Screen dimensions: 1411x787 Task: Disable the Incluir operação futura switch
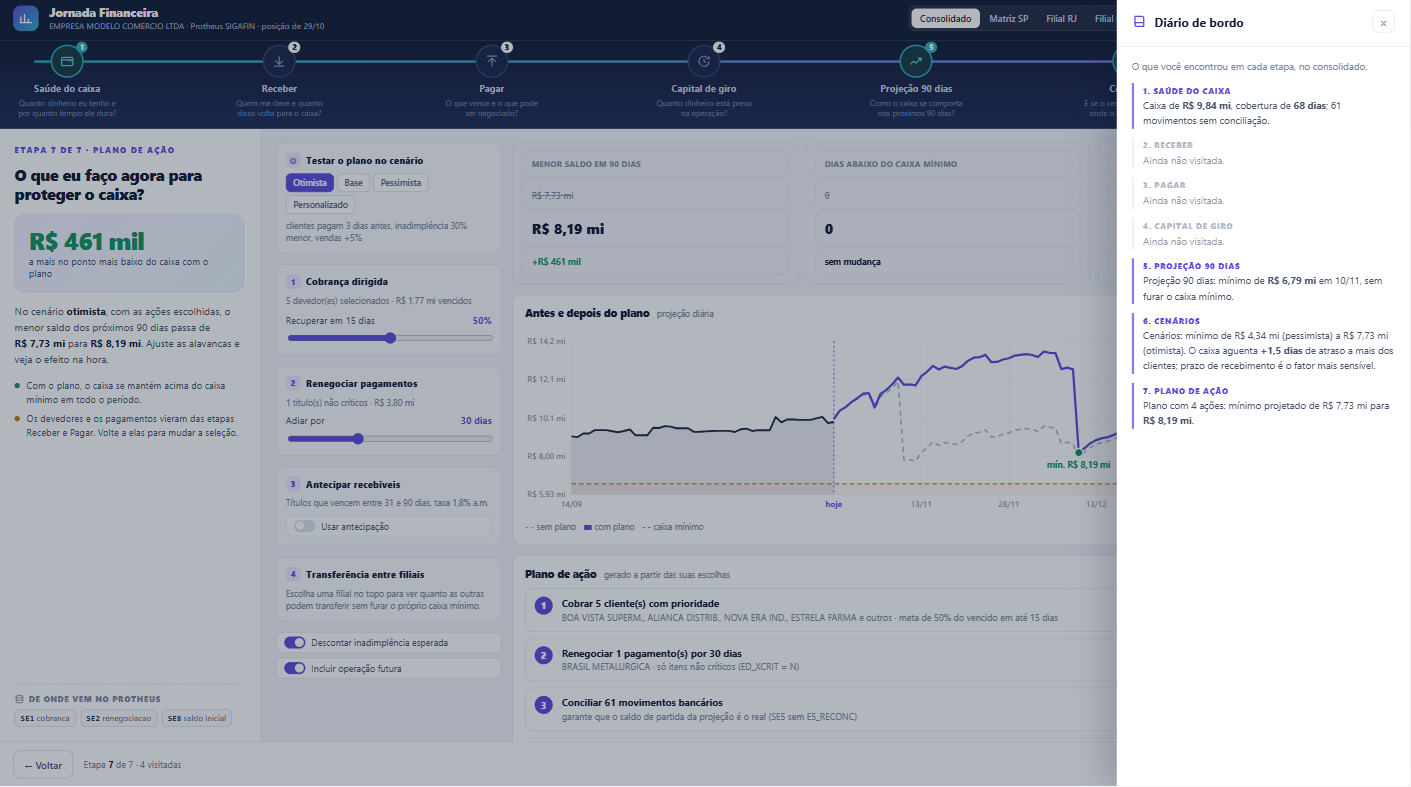295,668
